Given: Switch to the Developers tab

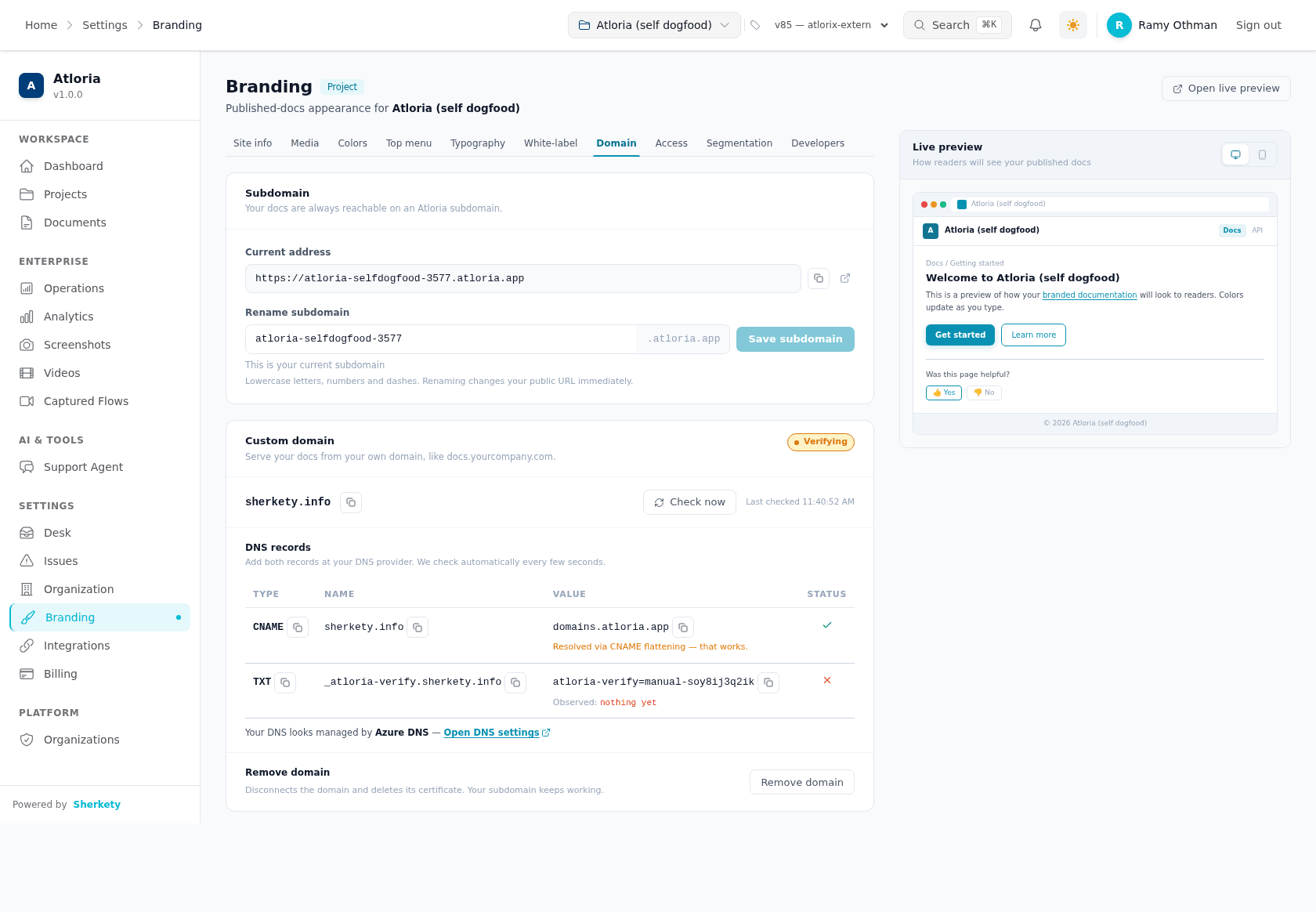Looking at the screenshot, I should coord(818,143).
